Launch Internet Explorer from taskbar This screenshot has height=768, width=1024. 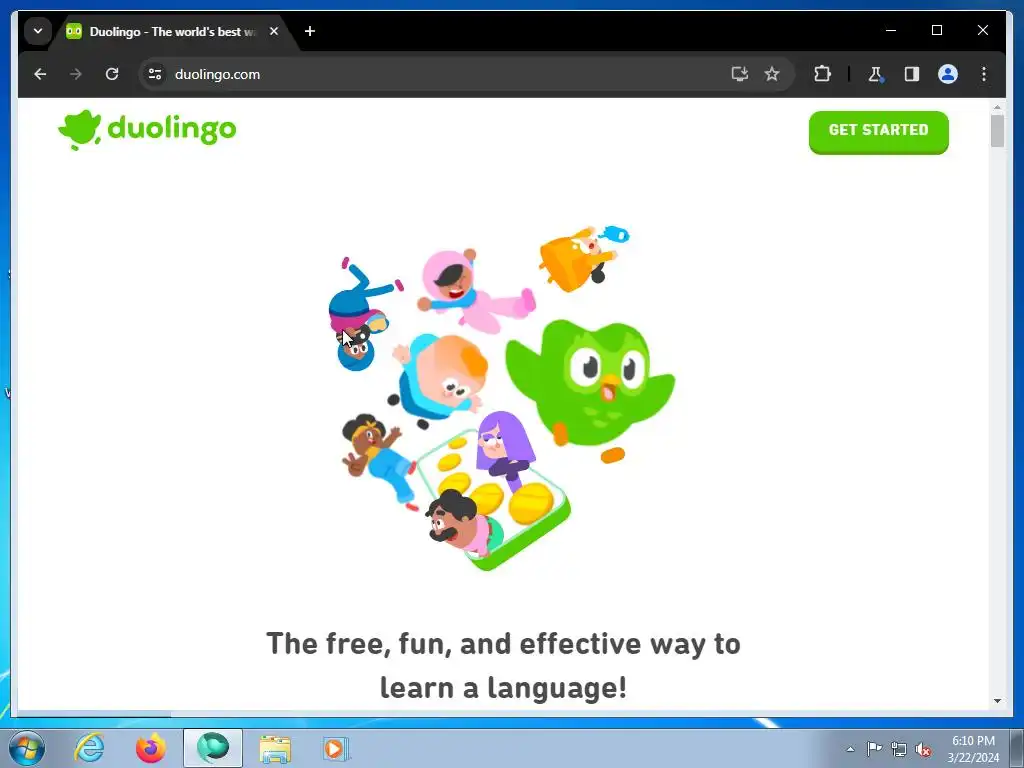click(89, 748)
